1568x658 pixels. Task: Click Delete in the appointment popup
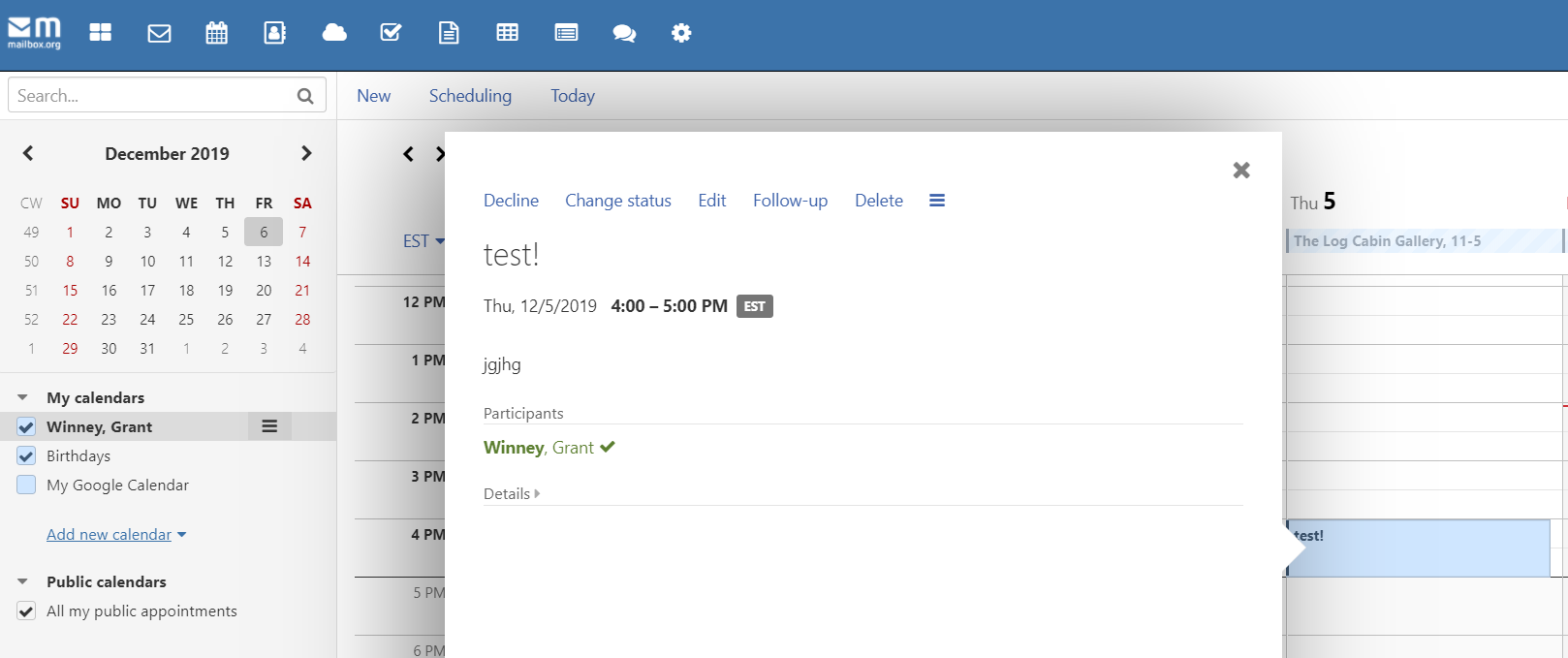point(878,201)
